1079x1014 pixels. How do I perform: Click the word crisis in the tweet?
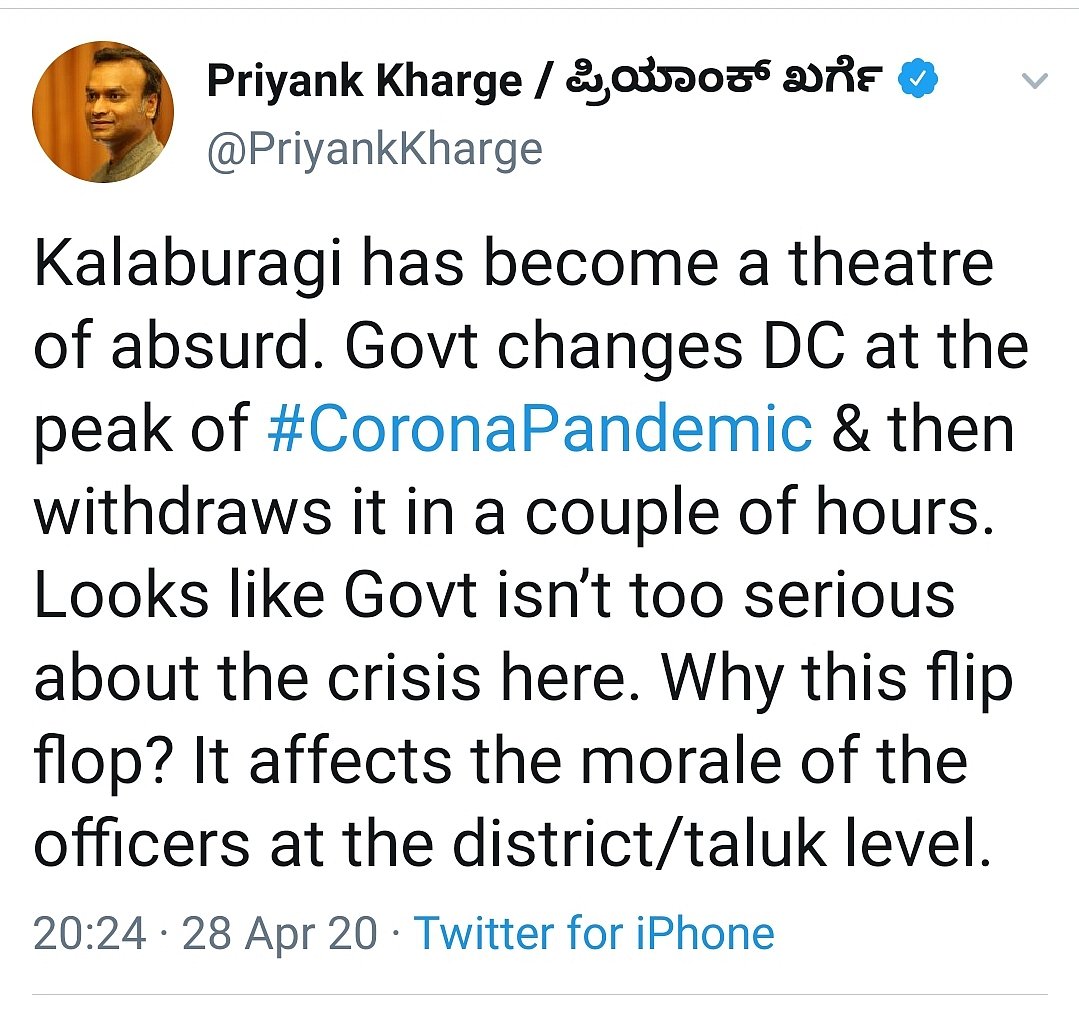coord(404,678)
